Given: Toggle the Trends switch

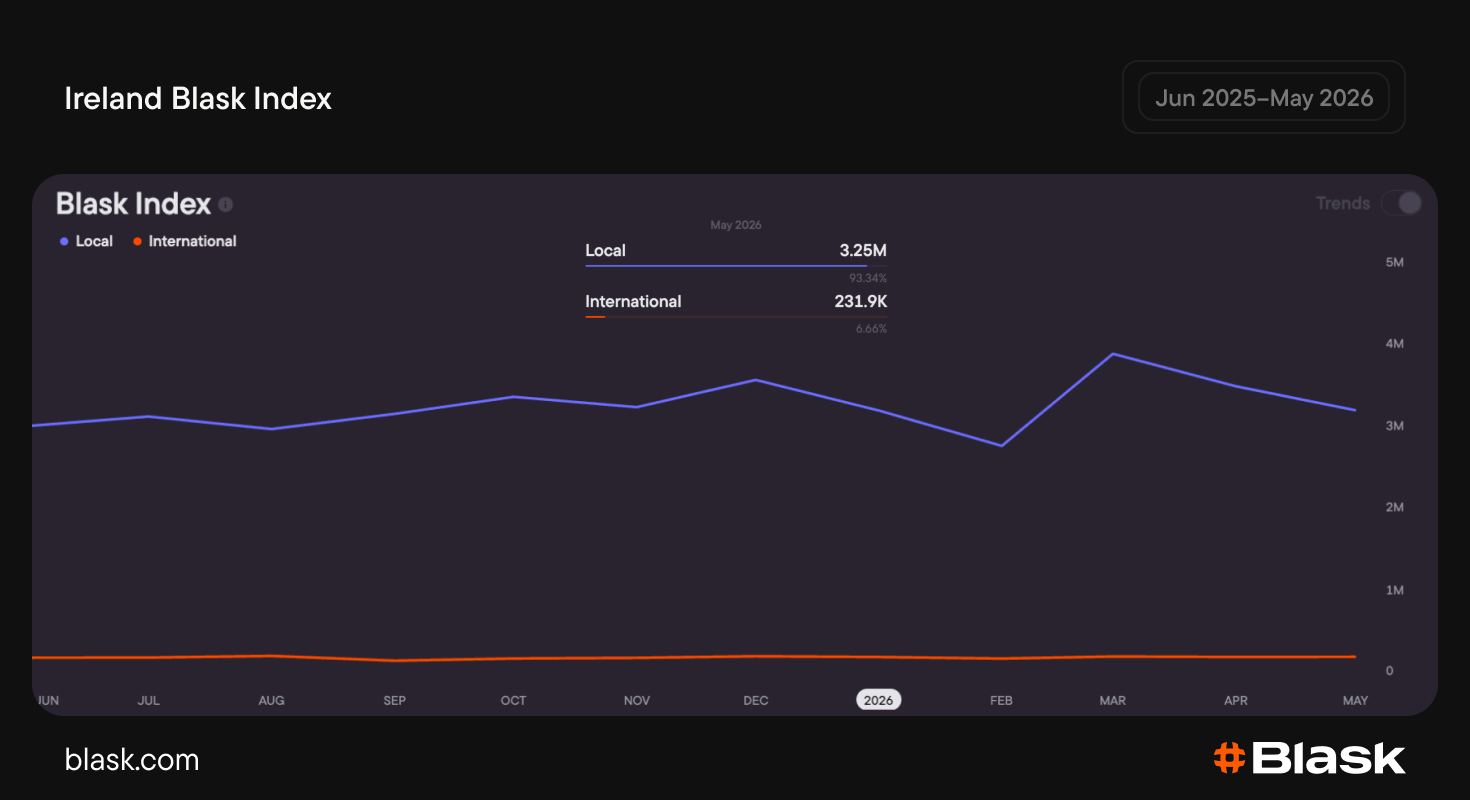Looking at the screenshot, I should [x=1401, y=203].
